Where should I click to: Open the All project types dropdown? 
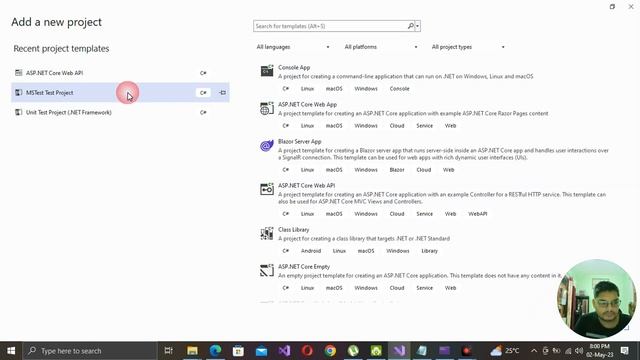[x=468, y=47]
